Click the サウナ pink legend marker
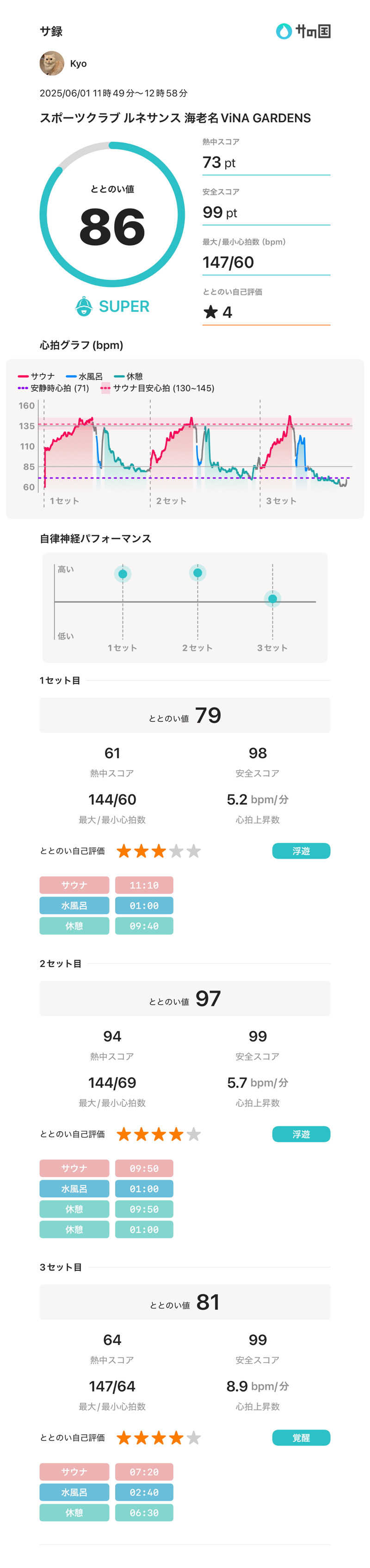The height and width of the screenshot is (1568, 370). pos(23,376)
